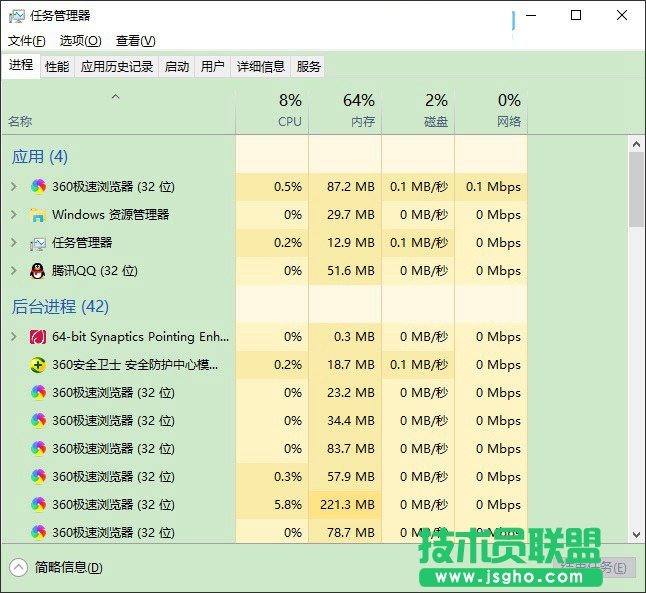Click the vertical scrollbar down arrow
The image size is (646, 593).
(x=636, y=535)
